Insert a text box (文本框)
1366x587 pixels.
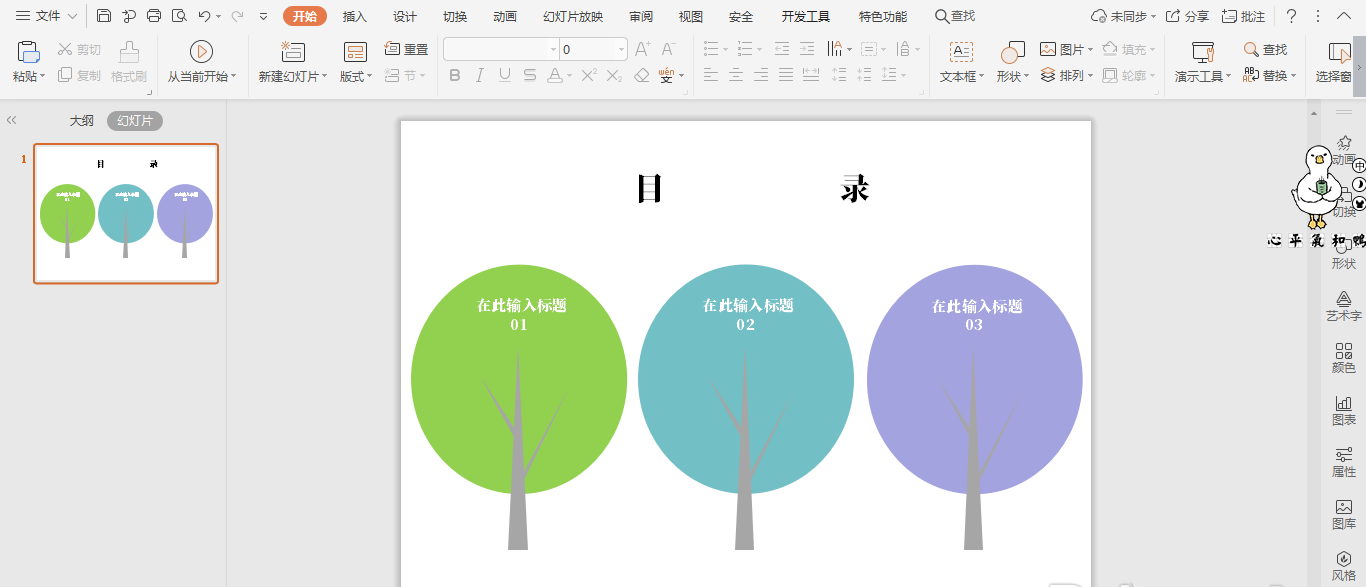click(961, 62)
